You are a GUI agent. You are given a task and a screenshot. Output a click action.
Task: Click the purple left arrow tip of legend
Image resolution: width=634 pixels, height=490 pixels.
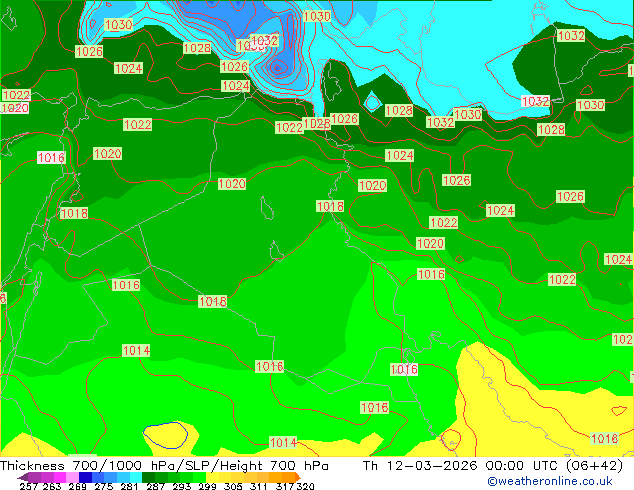(x=22, y=477)
